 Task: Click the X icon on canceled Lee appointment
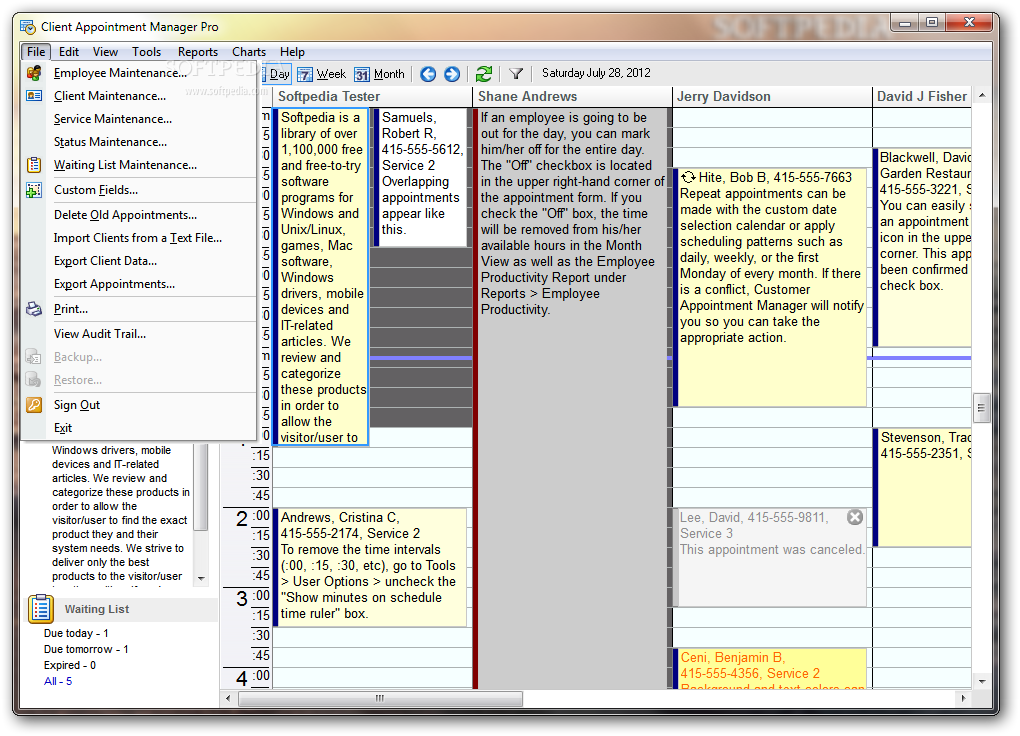coord(855,517)
